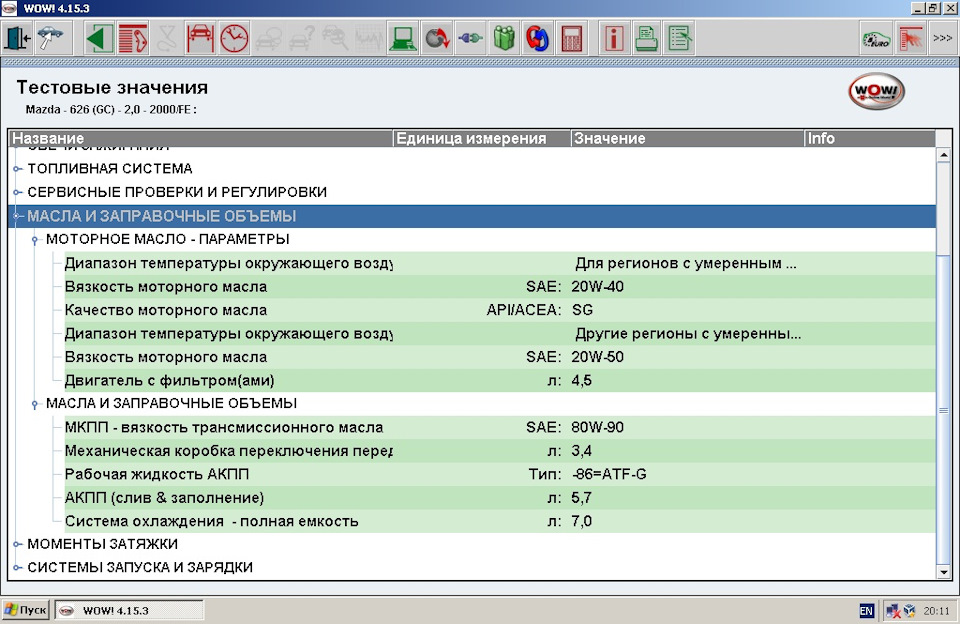
Task: Click the scrollbar down arrow
Action: pos(942,571)
